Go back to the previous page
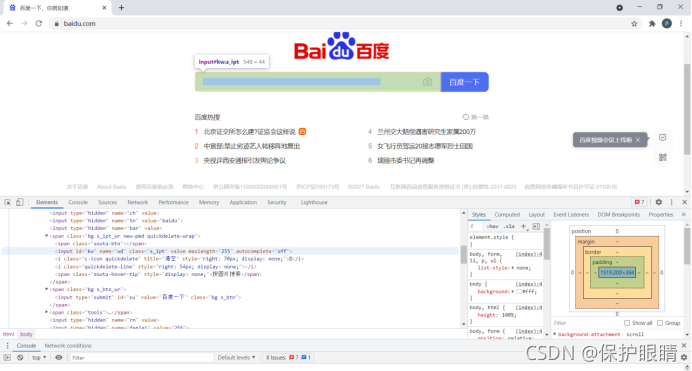The height and width of the screenshot is (371, 692). pos(10,23)
